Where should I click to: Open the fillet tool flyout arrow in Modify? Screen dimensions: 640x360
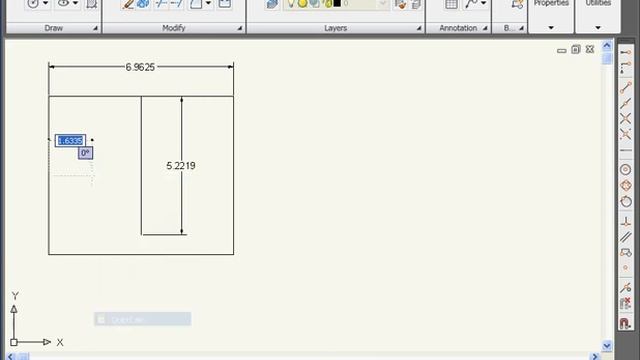[208, 4]
